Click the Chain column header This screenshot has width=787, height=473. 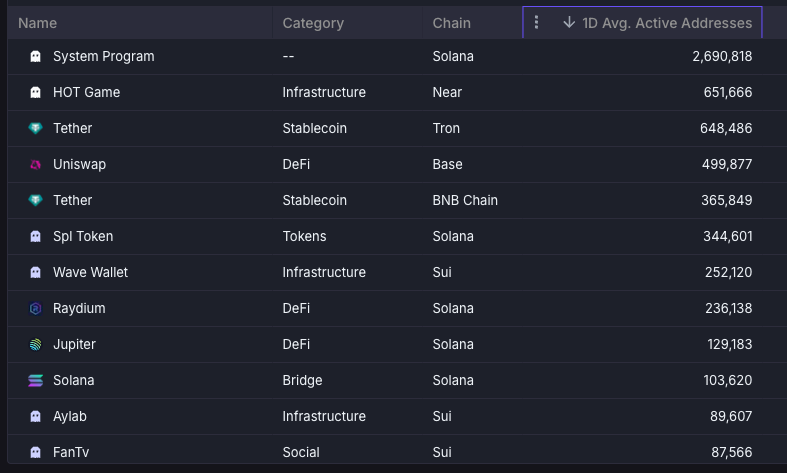[451, 23]
